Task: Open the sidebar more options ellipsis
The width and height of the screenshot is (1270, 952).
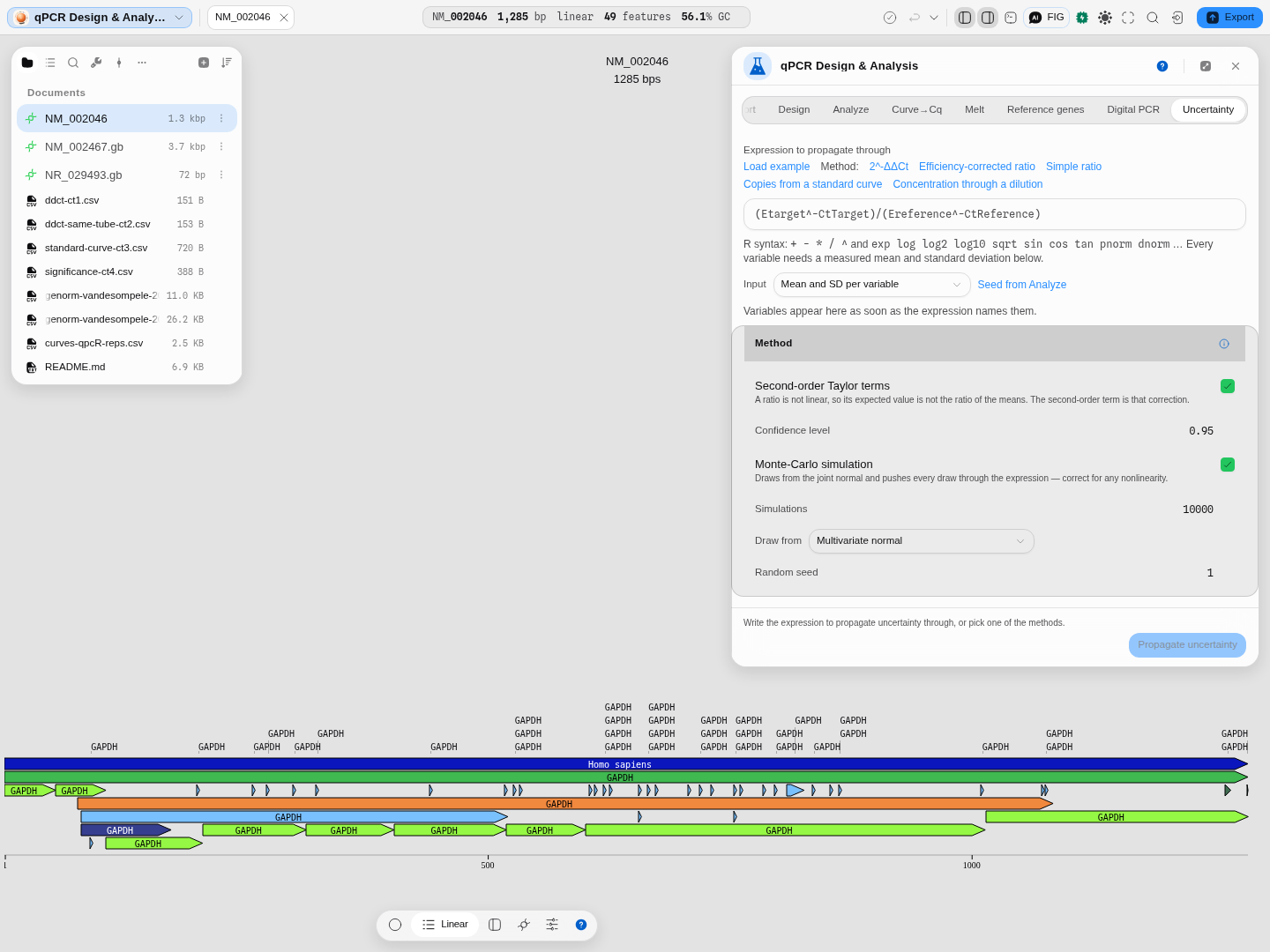Action: coord(142,63)
